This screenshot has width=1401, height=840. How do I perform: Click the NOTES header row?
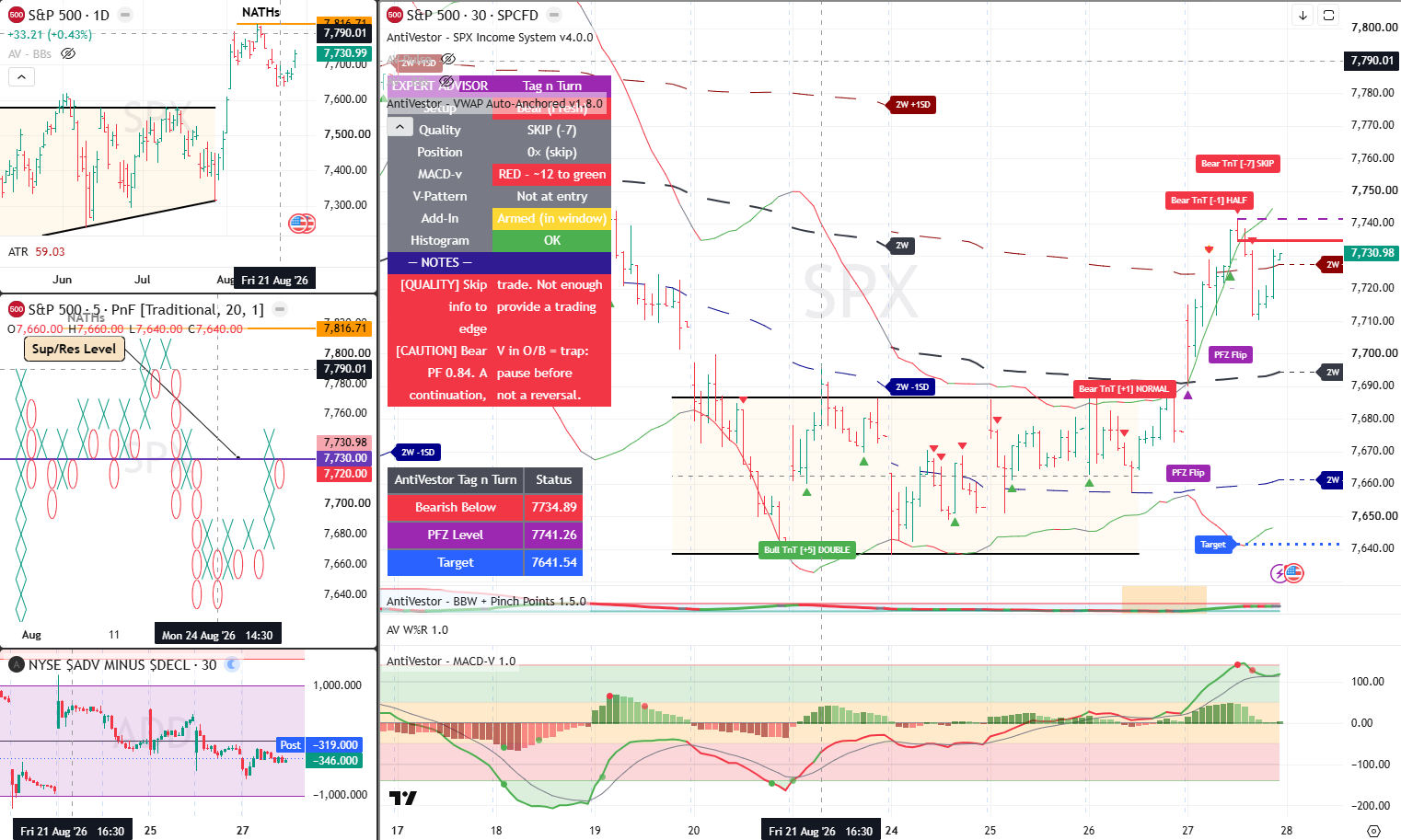pos(499,262)
